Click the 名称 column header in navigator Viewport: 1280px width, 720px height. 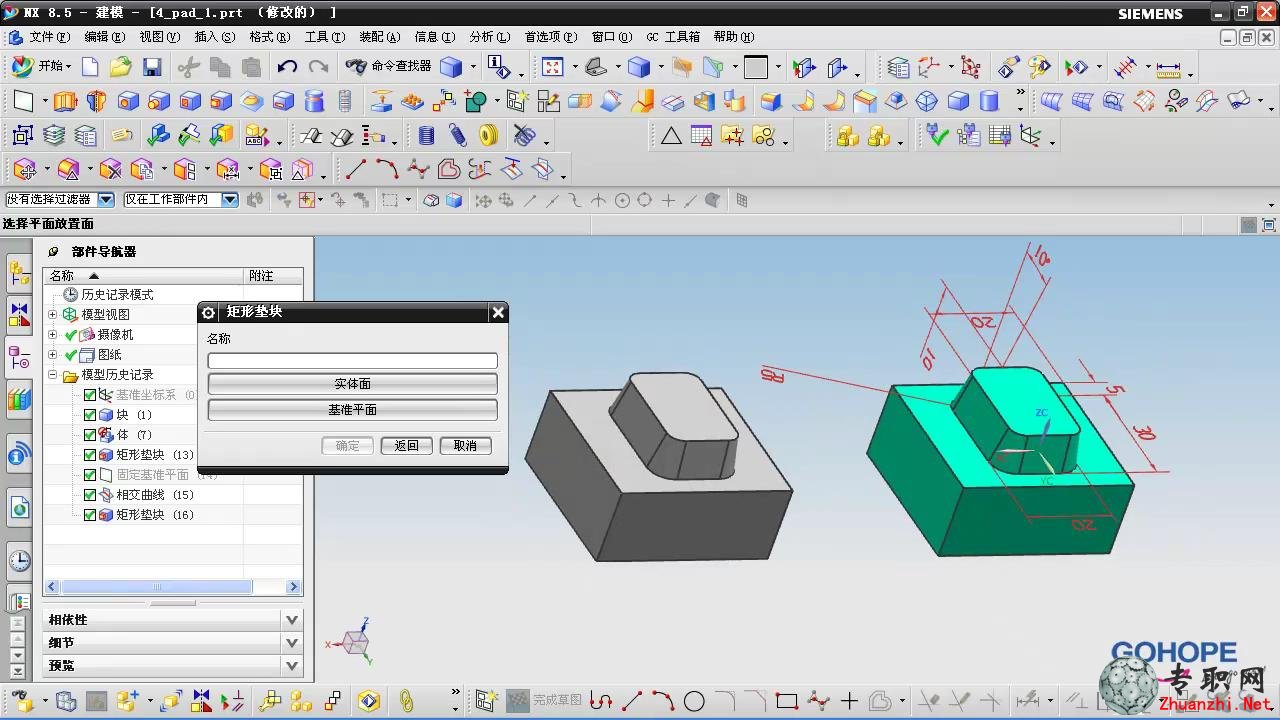144,276
